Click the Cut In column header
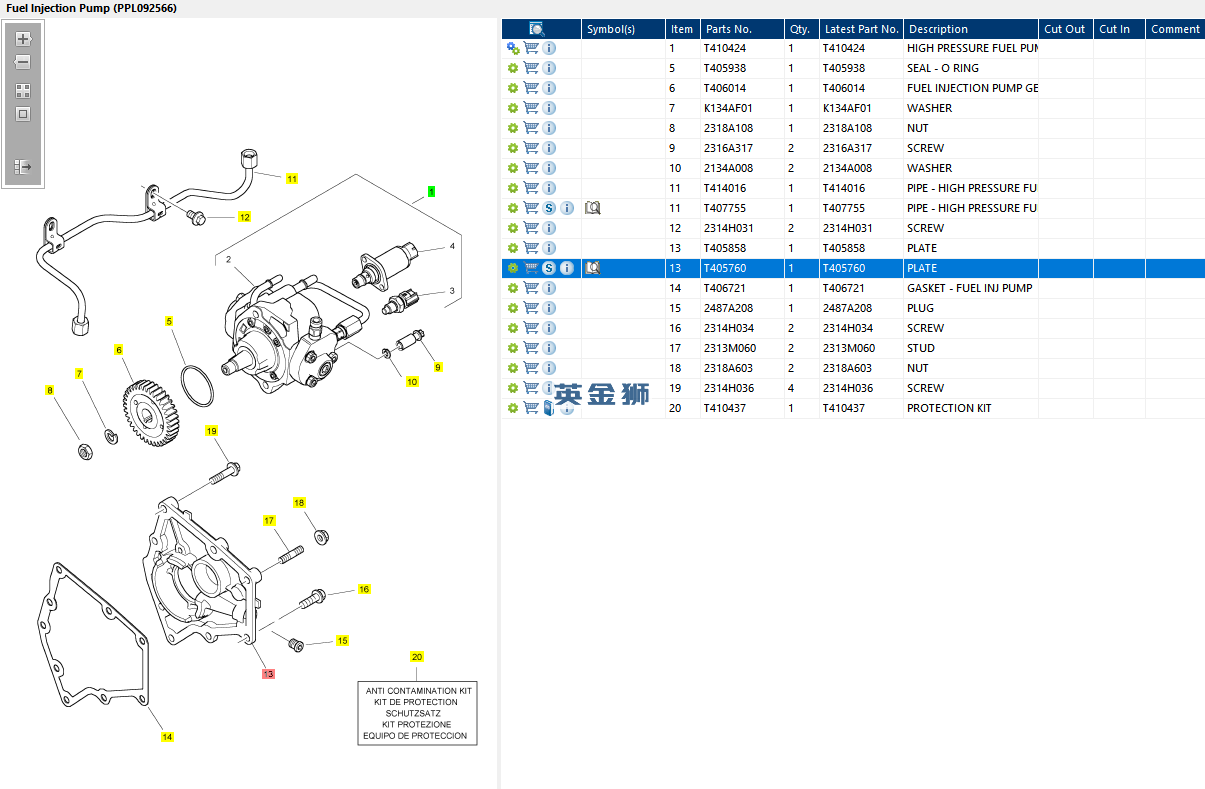This screenshot has height=789, width=1205. (x=1119, y=29)
